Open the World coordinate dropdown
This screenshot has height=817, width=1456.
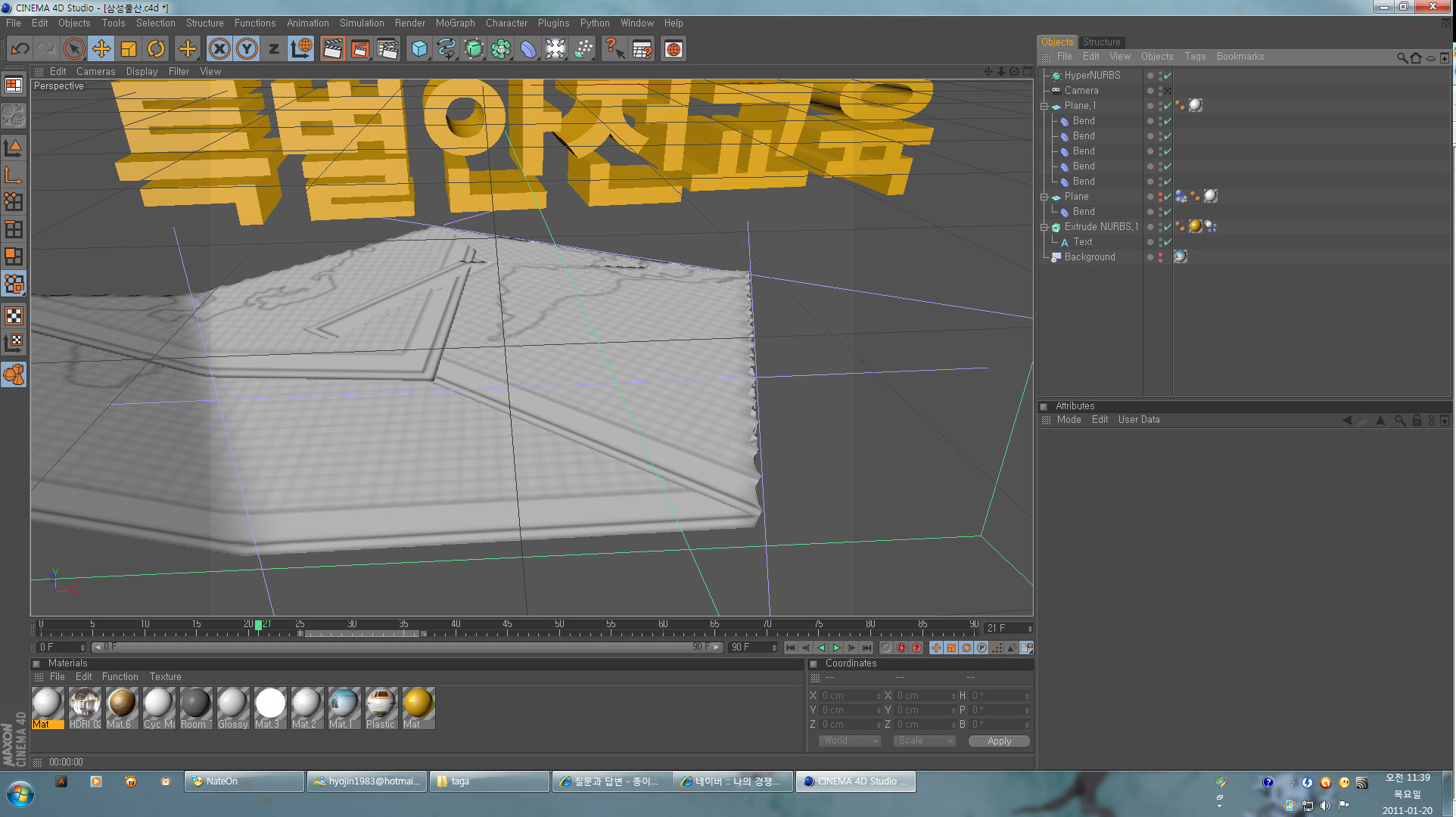pyautogui.click(x=851, y=741)
